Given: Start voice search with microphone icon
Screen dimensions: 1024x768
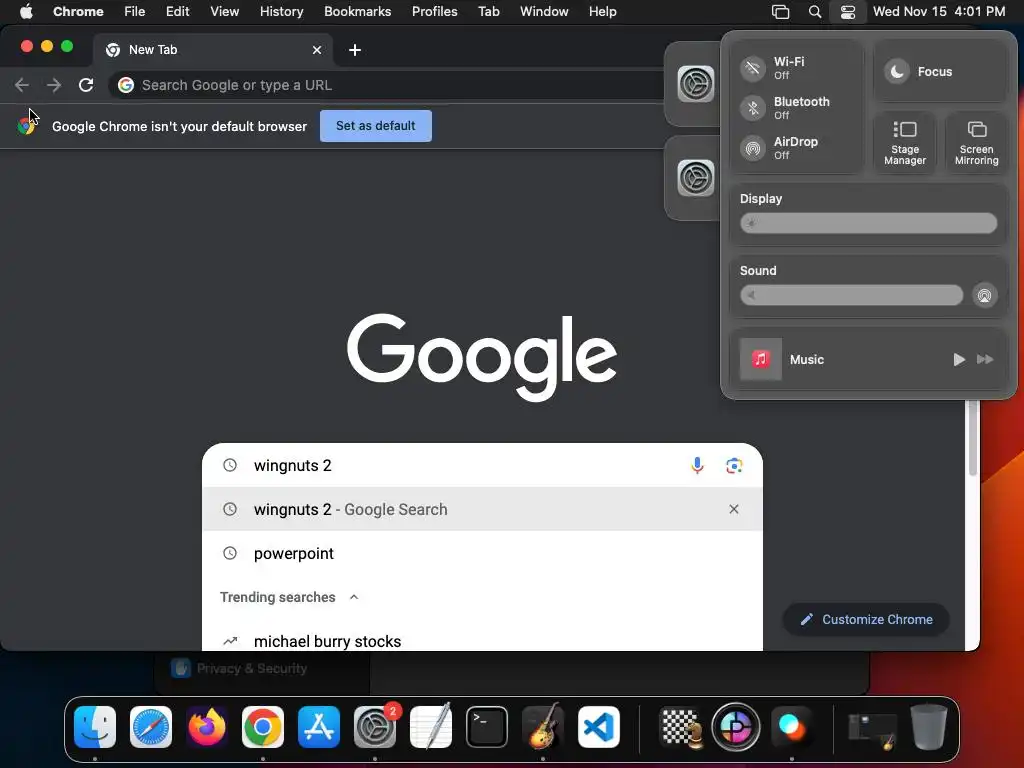Looking at the screenshot, I should (697, 466).
